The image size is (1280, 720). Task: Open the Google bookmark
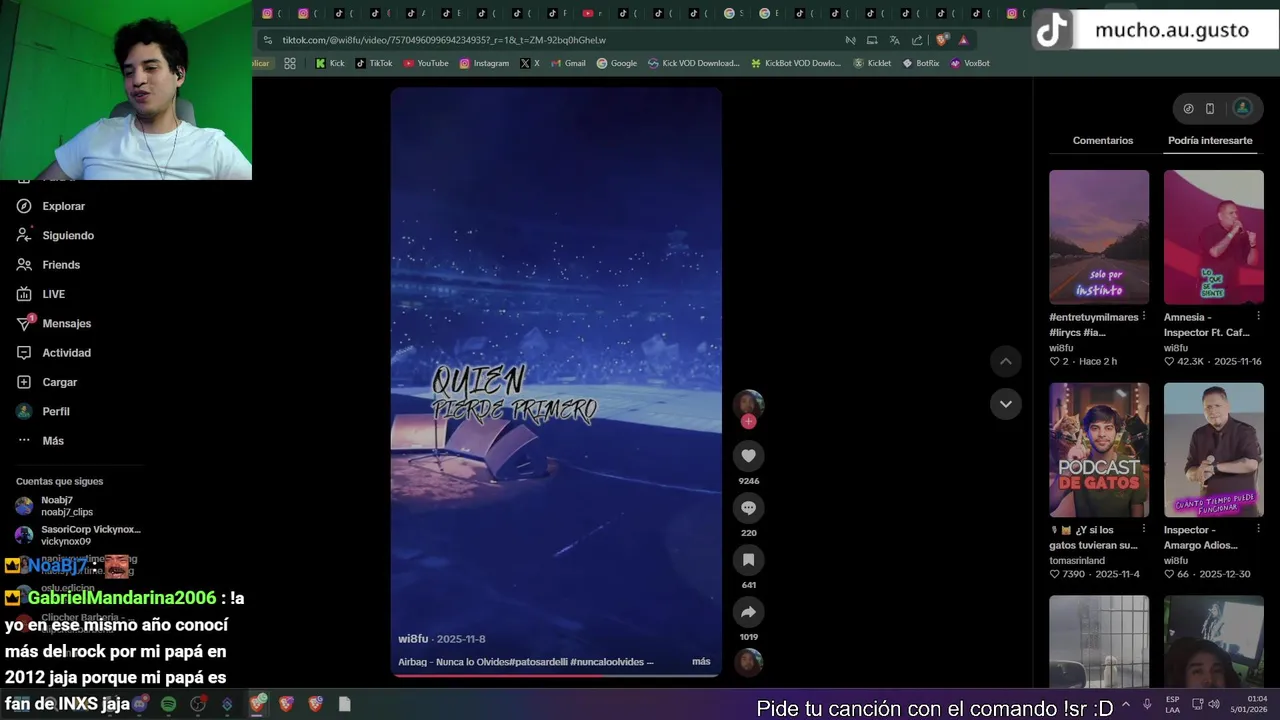click(x=617, y=63)
